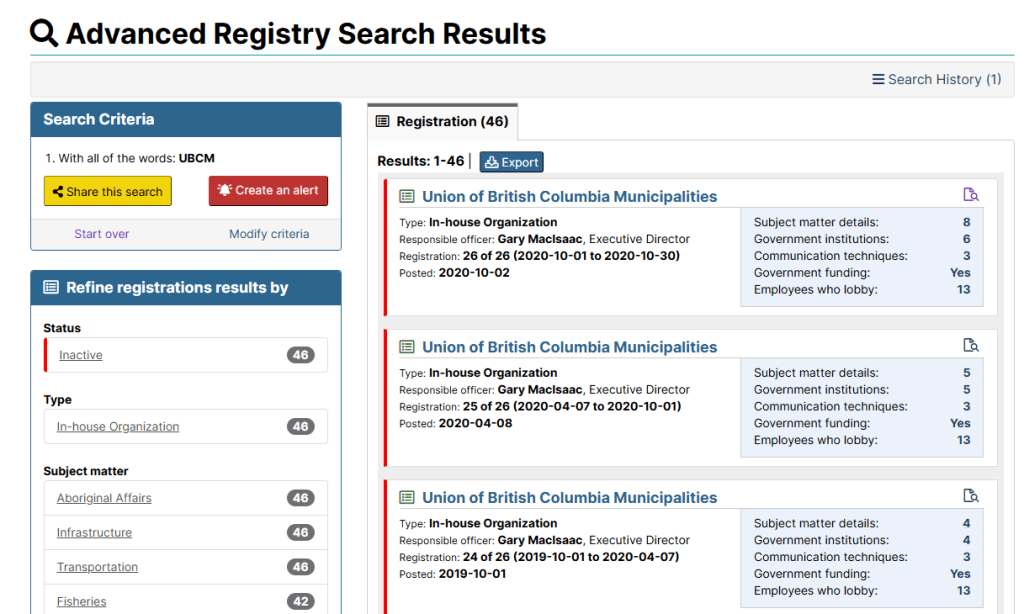Click list icon beside second Union result
The height and width of the screenshot is (614, 1024).
tap(407, 347)
